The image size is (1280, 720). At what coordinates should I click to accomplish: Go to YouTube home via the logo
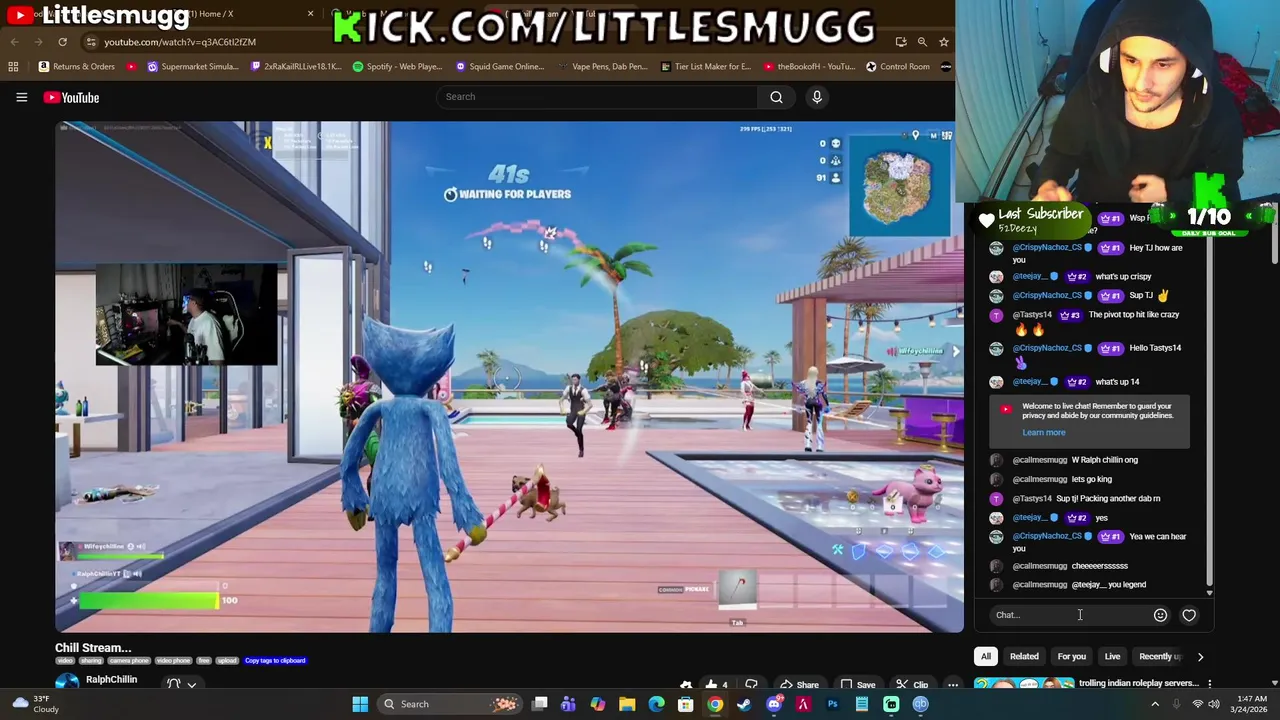point(71,97)
